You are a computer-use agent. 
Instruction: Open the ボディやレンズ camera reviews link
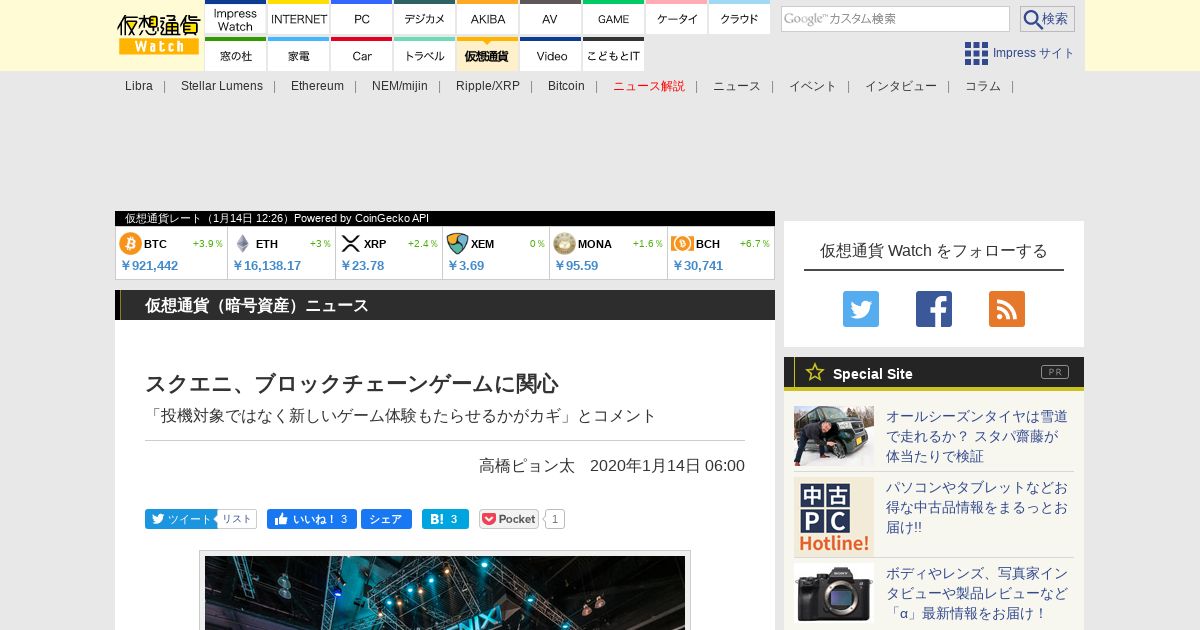tap(978, 593)
